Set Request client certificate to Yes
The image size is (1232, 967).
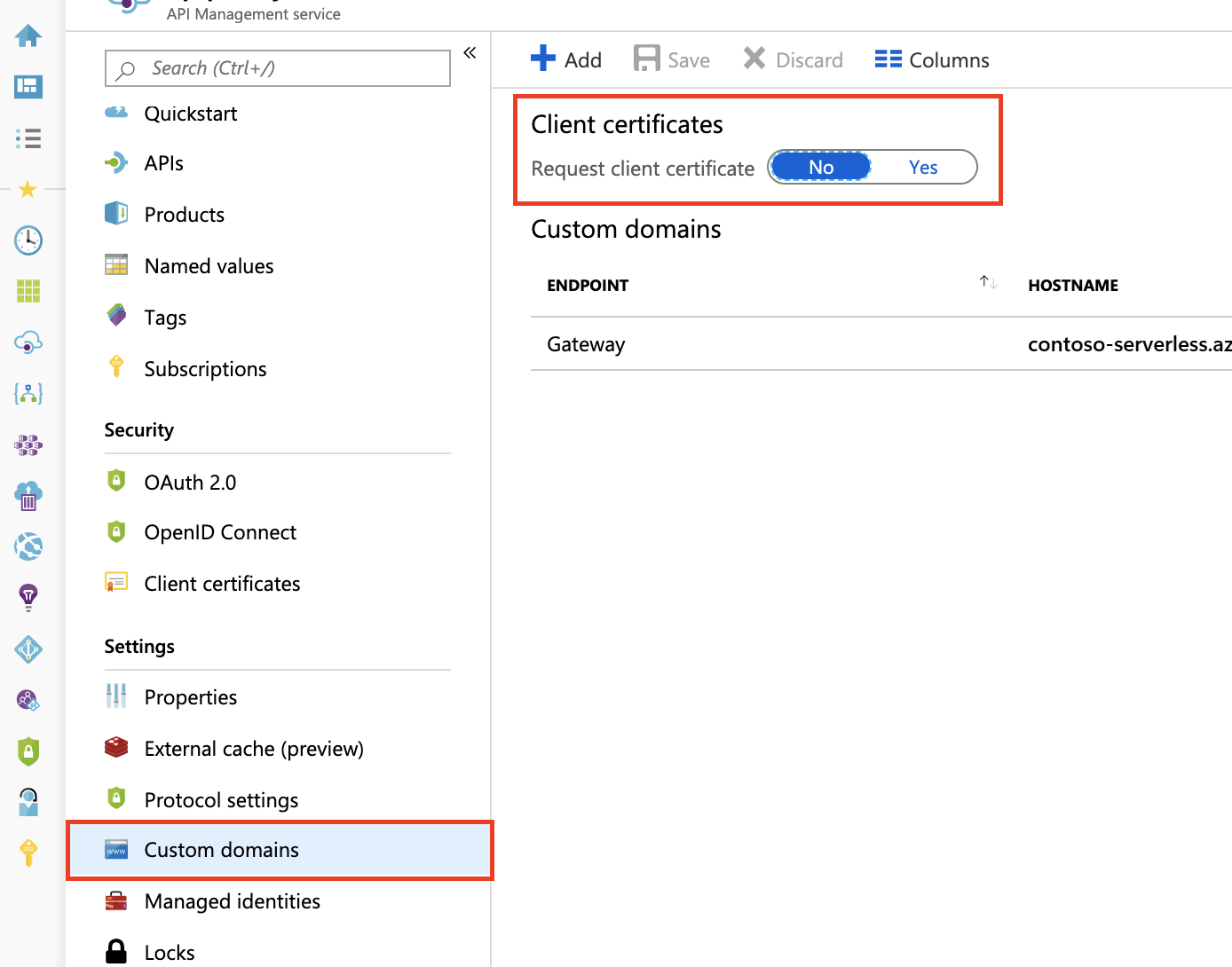tap(923, 168)
